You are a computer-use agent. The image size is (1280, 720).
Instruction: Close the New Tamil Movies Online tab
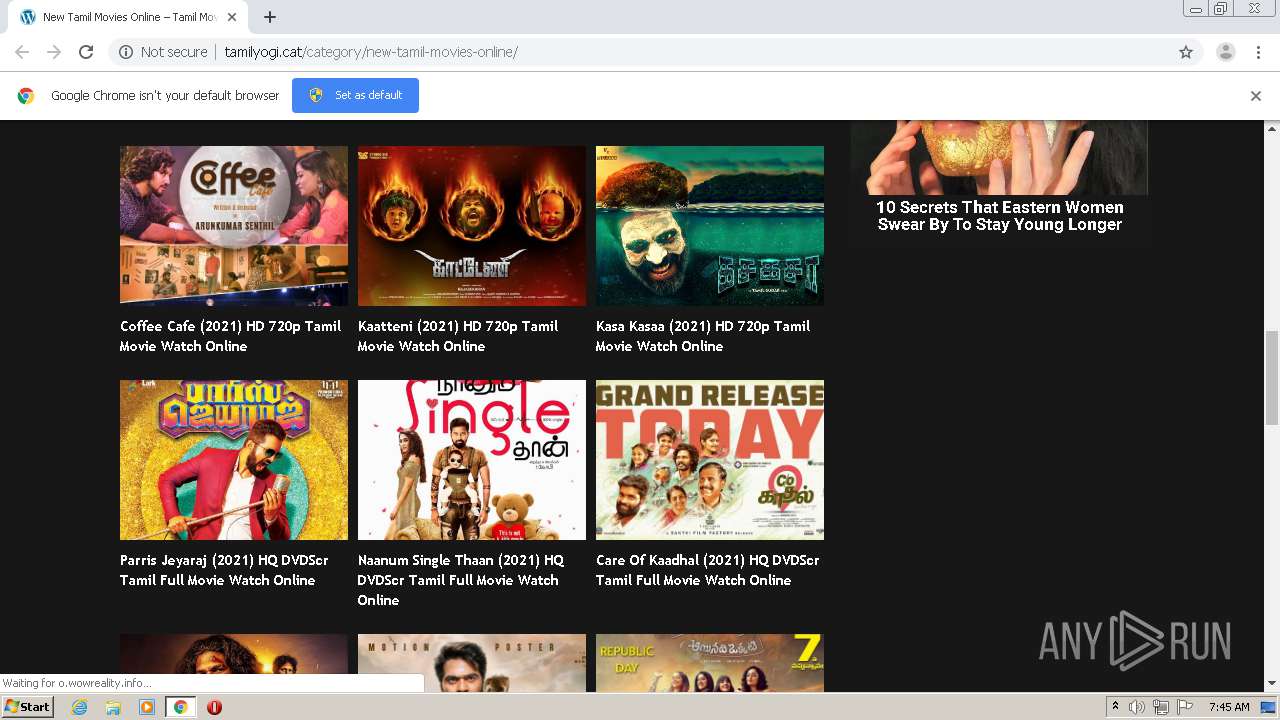click(x=232, y=17)
